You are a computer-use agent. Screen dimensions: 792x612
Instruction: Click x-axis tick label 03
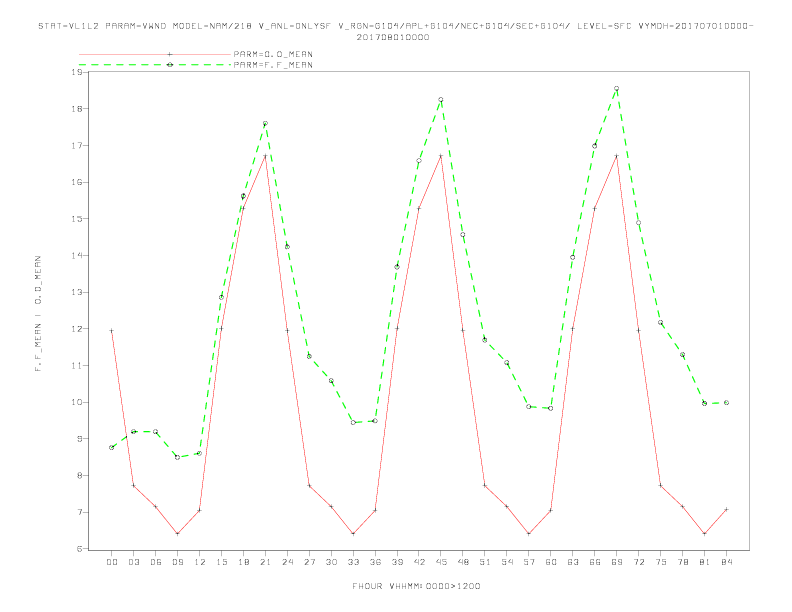point(133,562)
